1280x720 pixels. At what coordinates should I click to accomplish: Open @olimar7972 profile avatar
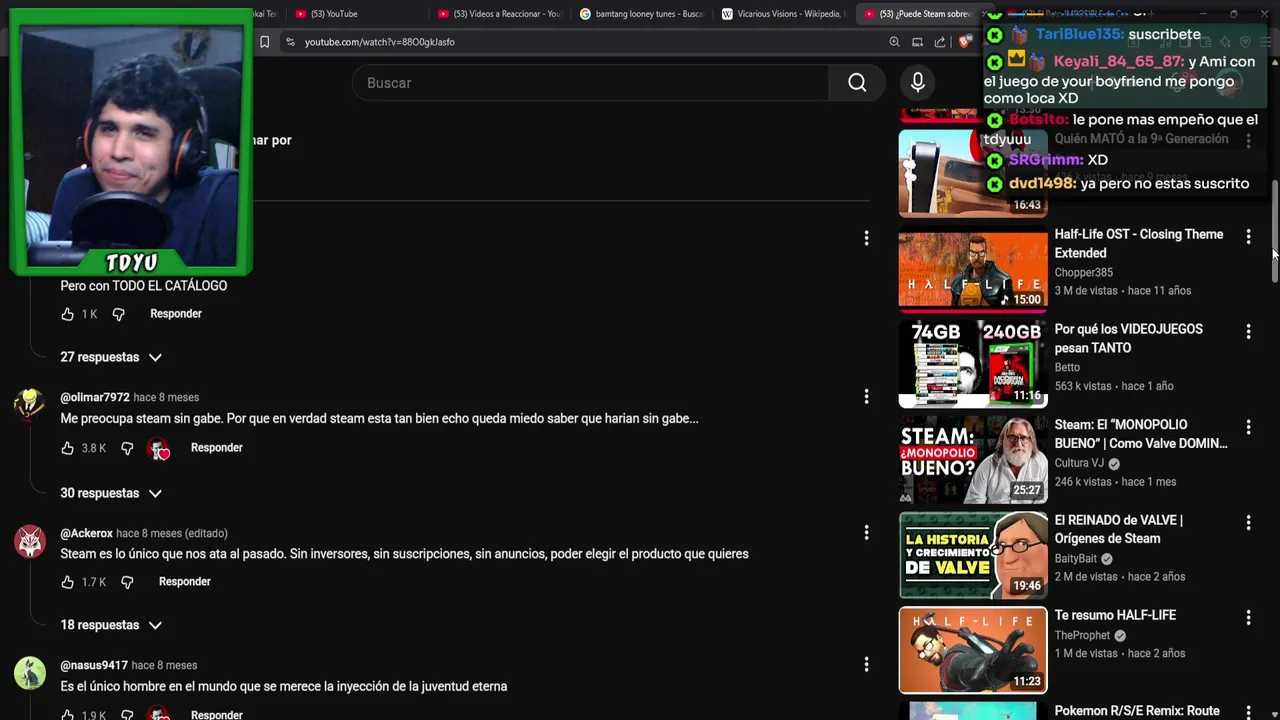[x=29, y=405]
